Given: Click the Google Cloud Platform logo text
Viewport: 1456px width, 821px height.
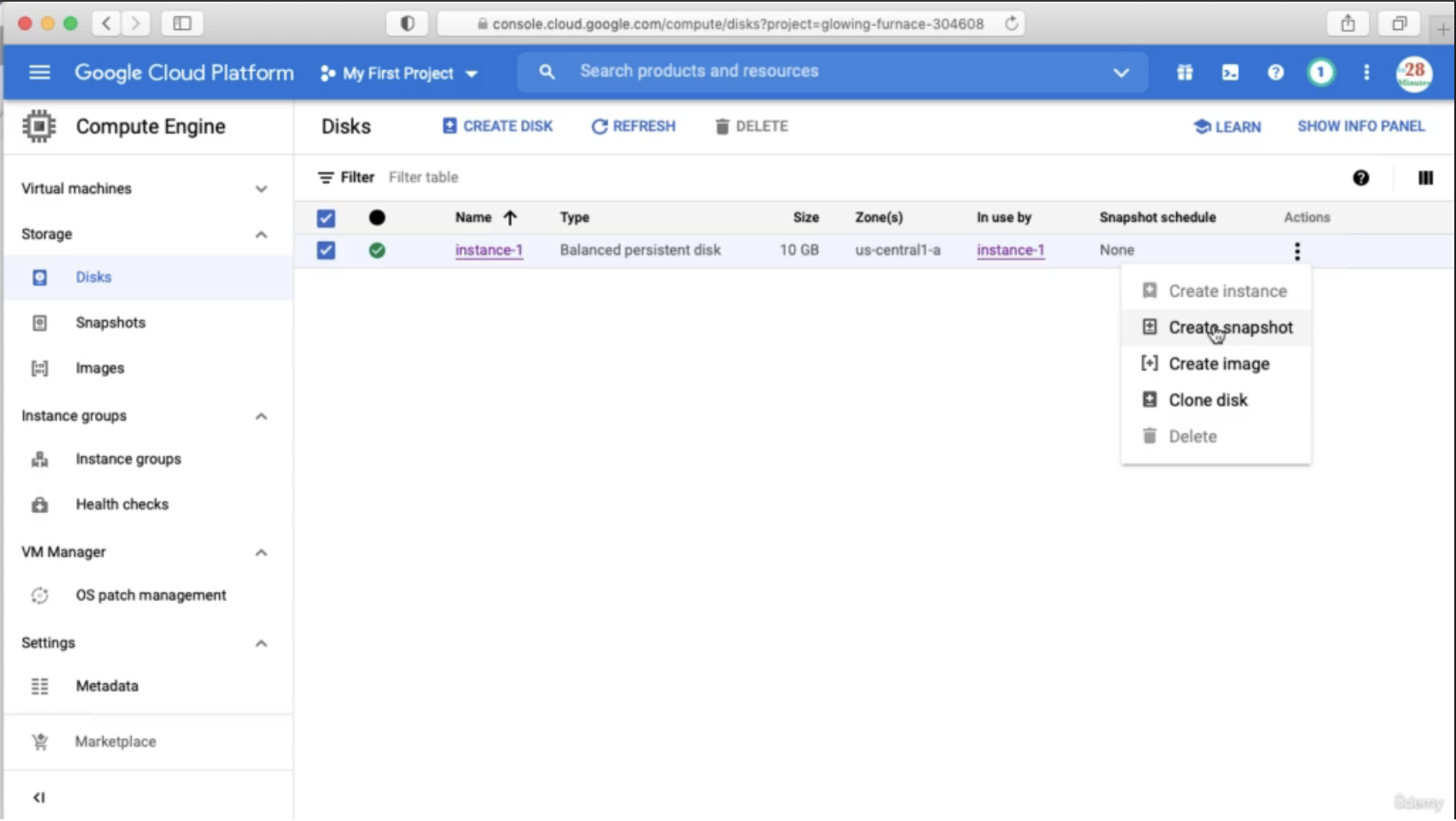Looking at the screenshot, I should pyautogui.click(x=184, y=73).
